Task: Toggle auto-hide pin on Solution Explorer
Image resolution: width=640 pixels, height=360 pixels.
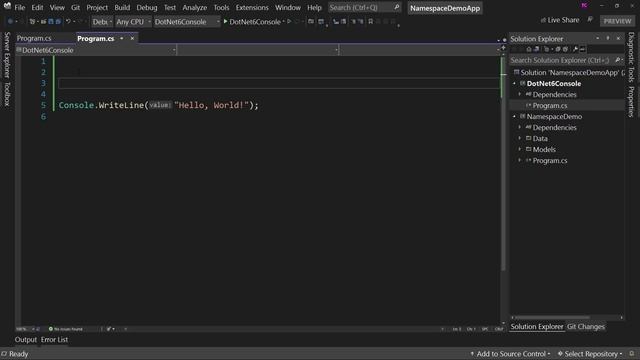Action: click(608, 38)
